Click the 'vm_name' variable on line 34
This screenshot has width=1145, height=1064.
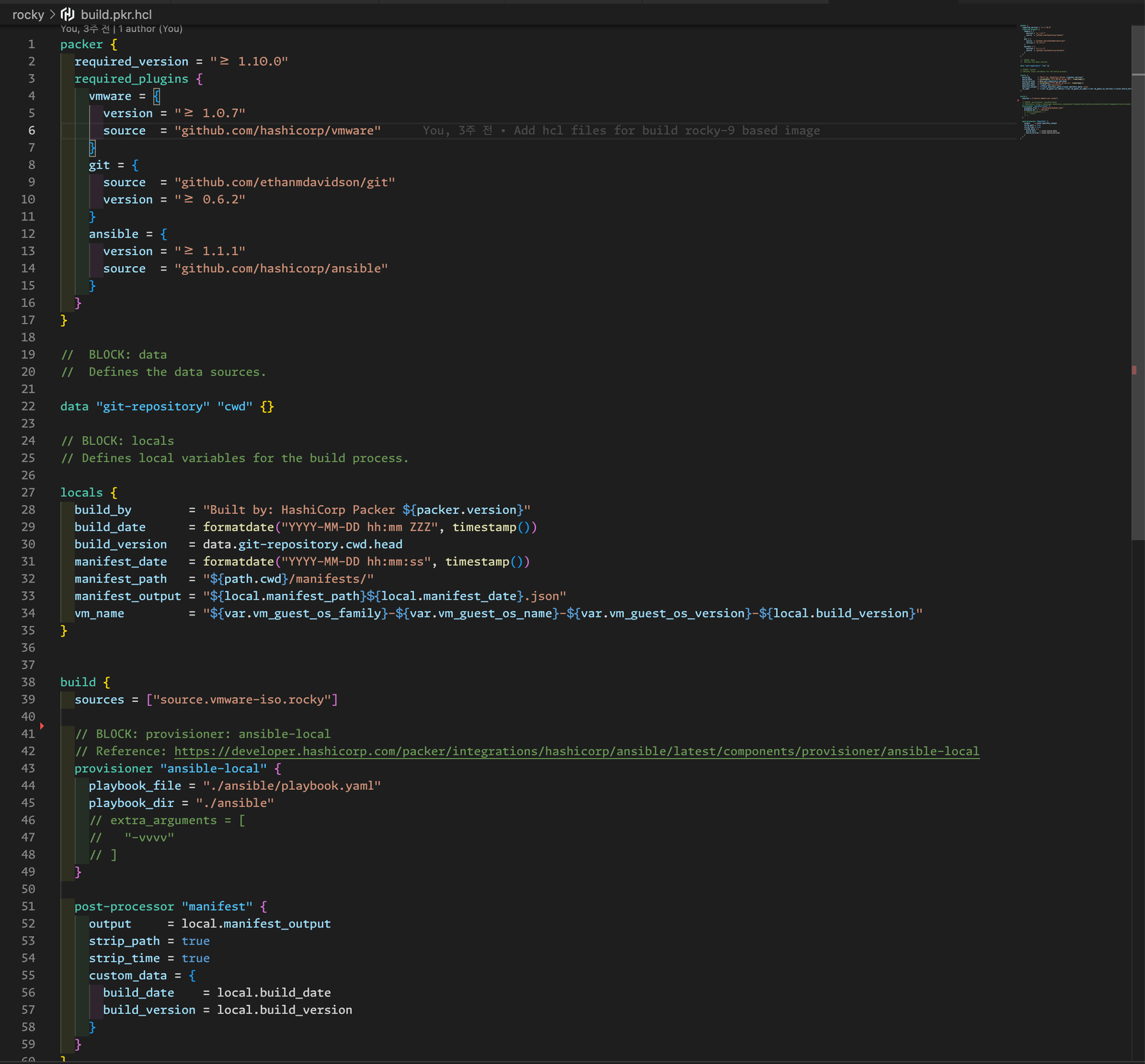tap(99, 613)
